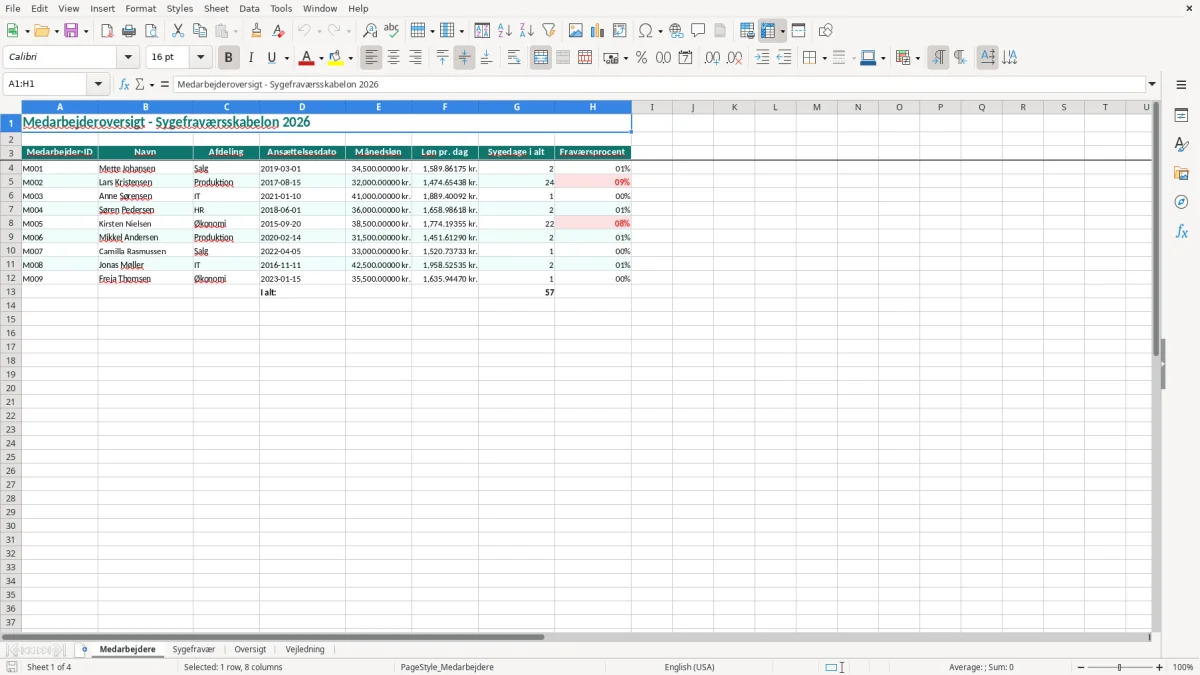Click the Print icon

(129, 31)
